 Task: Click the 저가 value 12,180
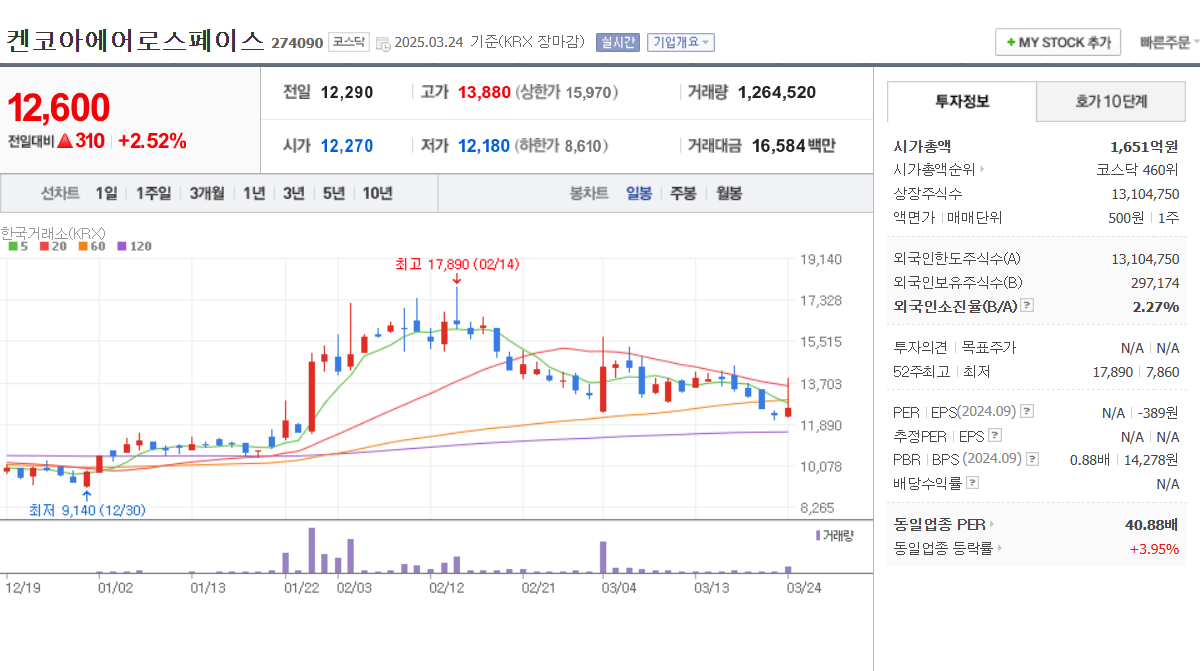coord(484,146)
